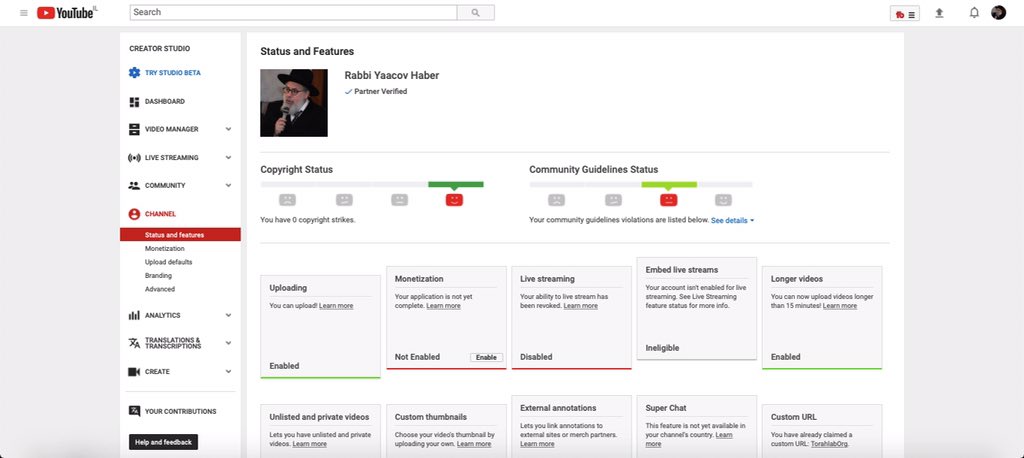The height and width of the screenshot is (458, 1024).
Task: Click the CREATOR STUDIO heading
Action: (x=160, y=49)
